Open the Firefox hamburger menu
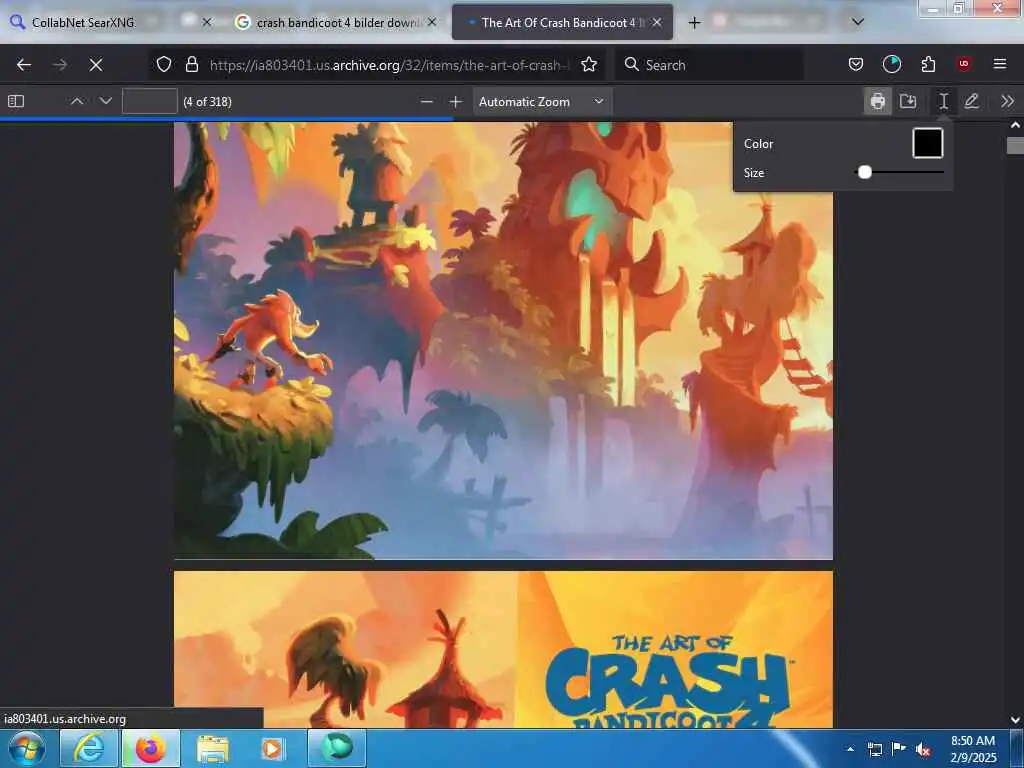 (x=1000, y=64)
